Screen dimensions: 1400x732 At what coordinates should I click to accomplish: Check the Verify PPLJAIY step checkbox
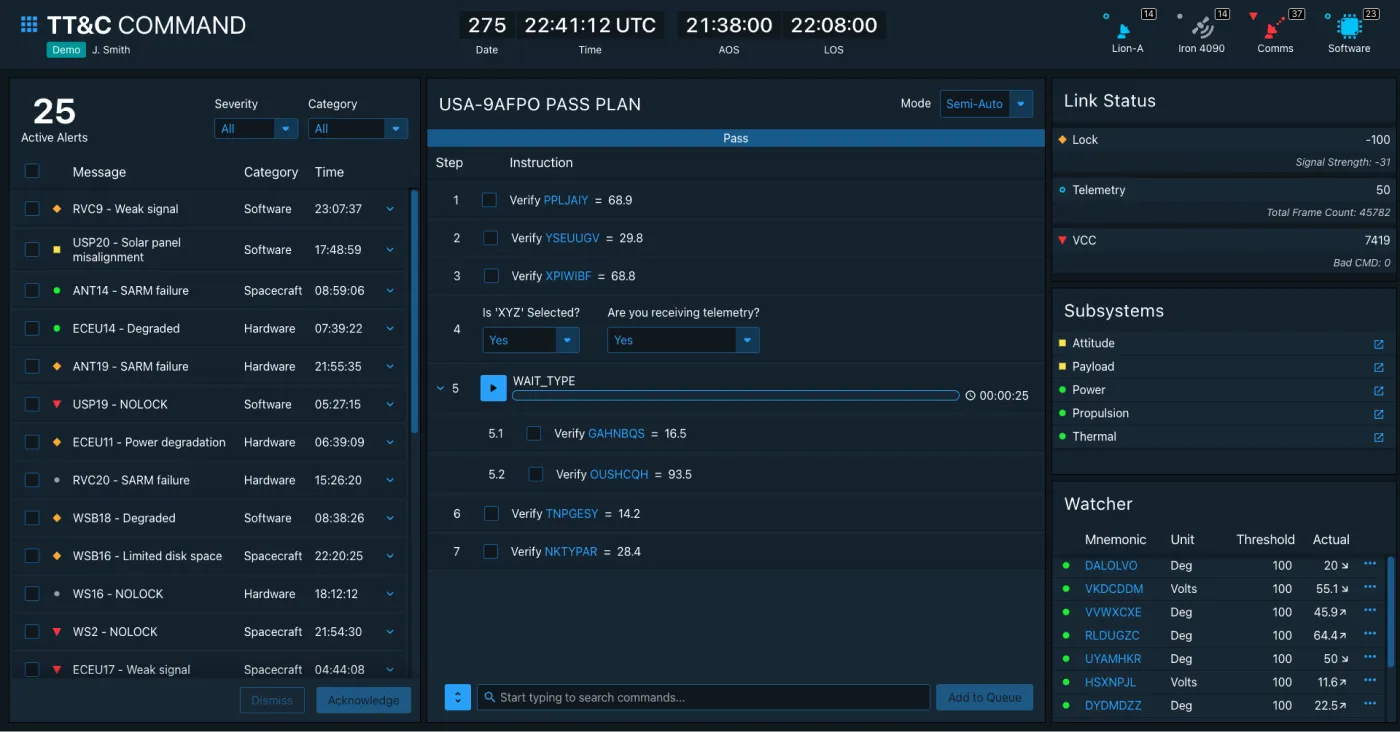pos(490,200)
